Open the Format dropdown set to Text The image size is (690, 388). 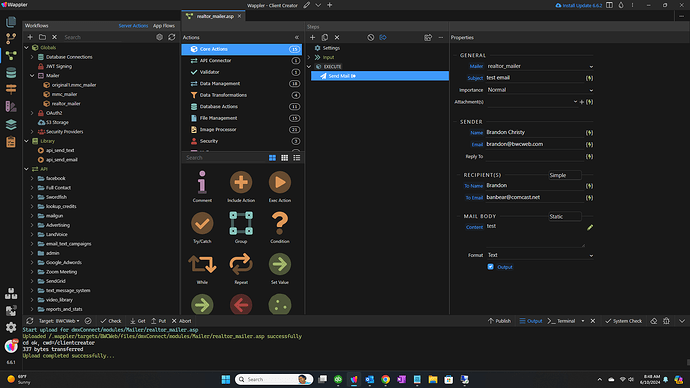pyautogui.click(x=540, y=255)
